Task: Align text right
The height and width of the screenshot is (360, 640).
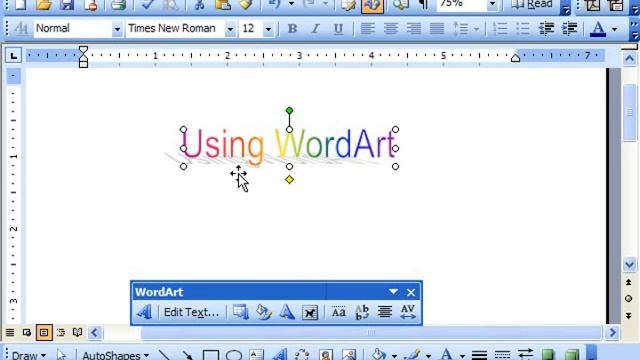Action: (x=413, y=29)
